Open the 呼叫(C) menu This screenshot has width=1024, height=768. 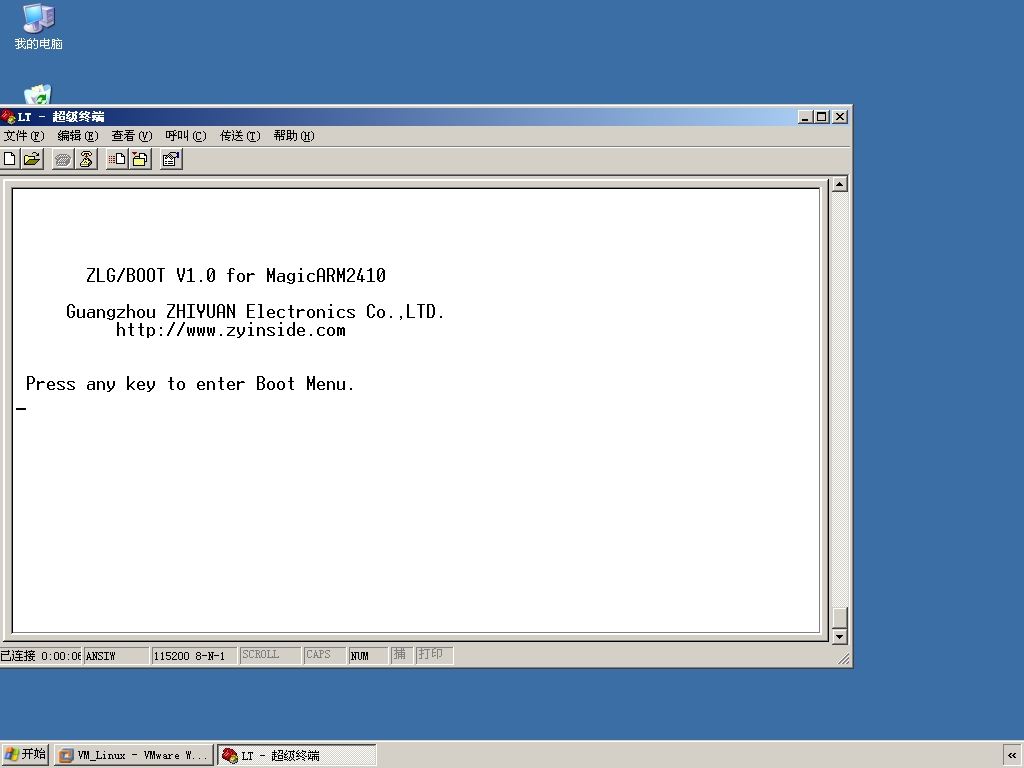click(185, 136)
